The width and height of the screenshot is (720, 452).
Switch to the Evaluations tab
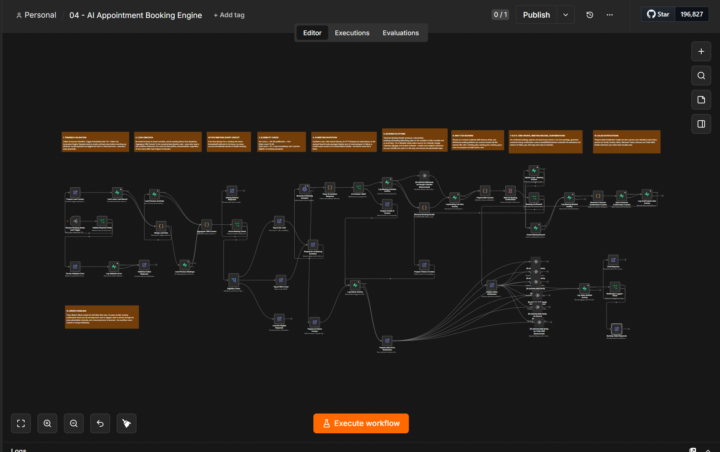point(400,33)
